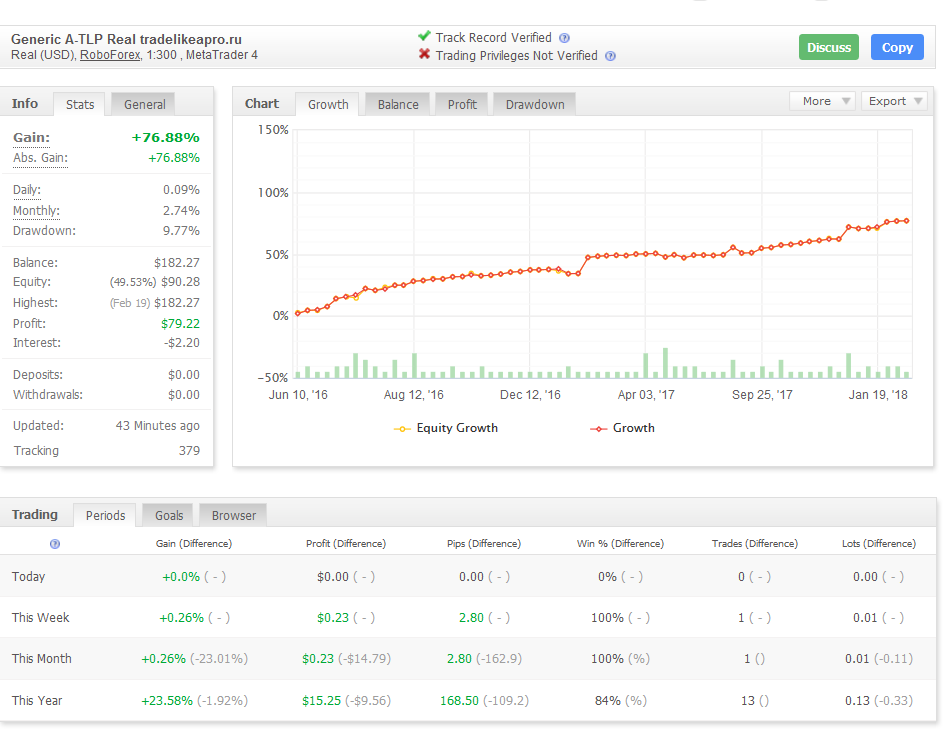The height and width of the screenshot is (730, 948).
Task: Click the first Growth data point at Jun 10, '16
Action: click(x=297, y=313)
